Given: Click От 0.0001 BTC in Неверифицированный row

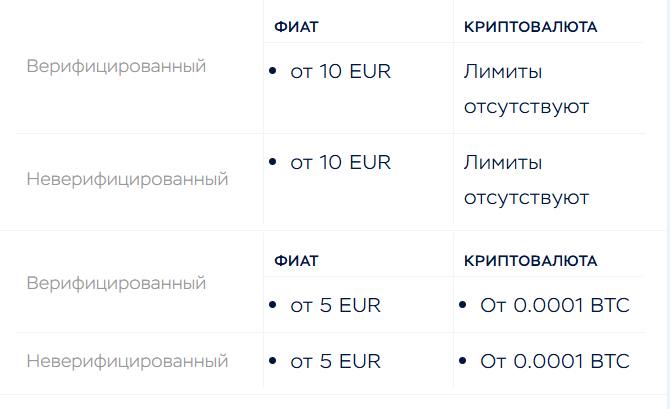Looking at the screenshot, I should click(555, 362).
